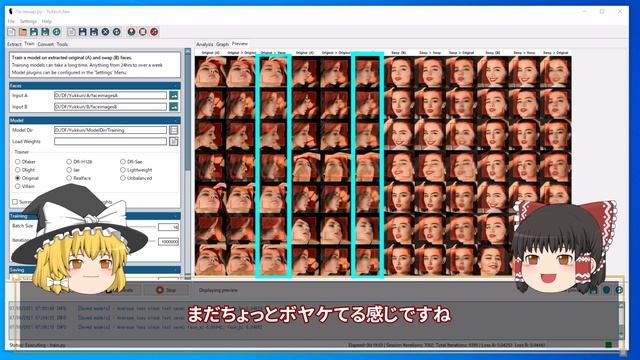Click the Clear task X icon
The width and height of the screenshot is (640, 360).
click(105, 32)
